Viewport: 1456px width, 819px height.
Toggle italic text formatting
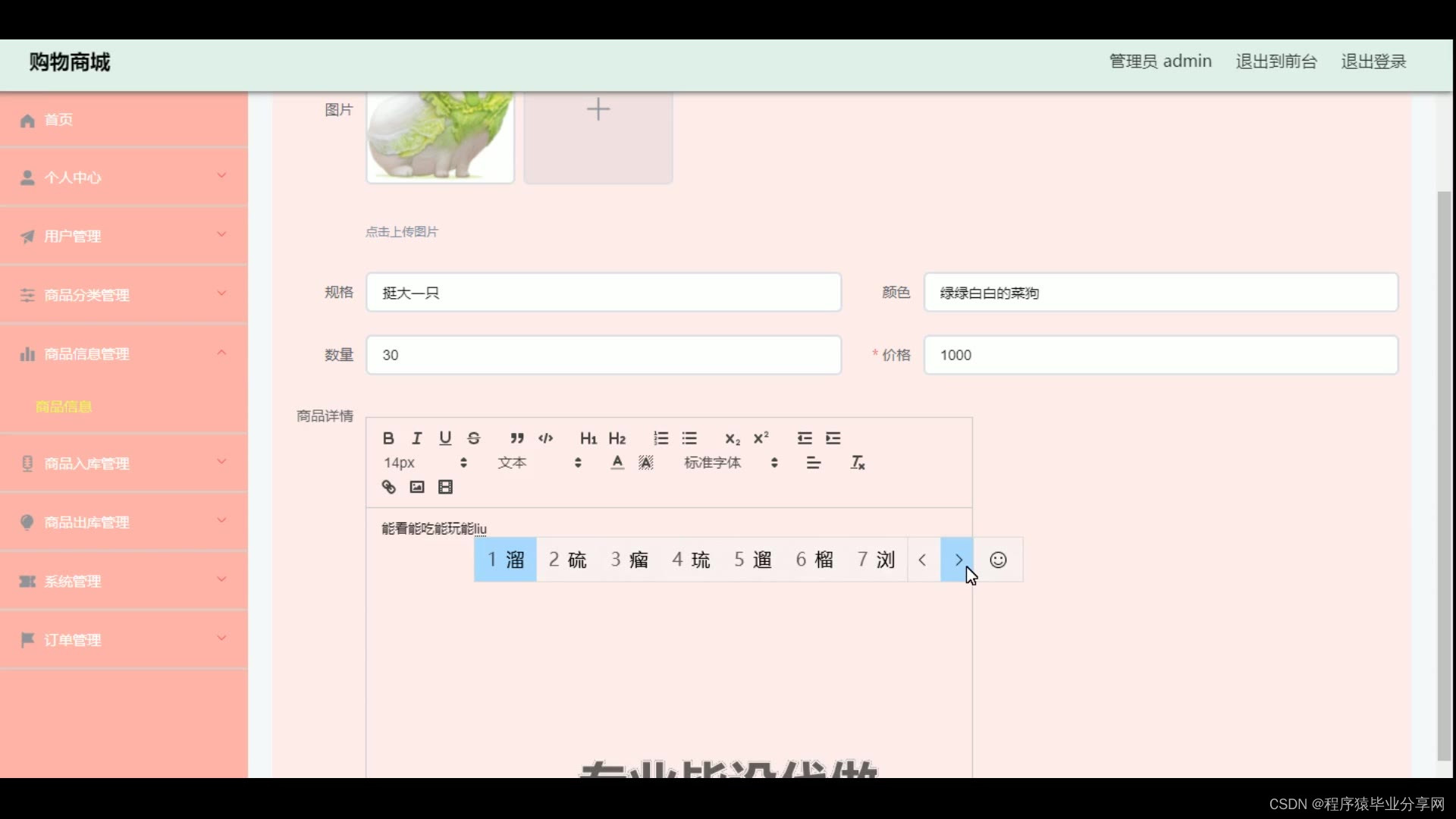(x=416, y=438)
